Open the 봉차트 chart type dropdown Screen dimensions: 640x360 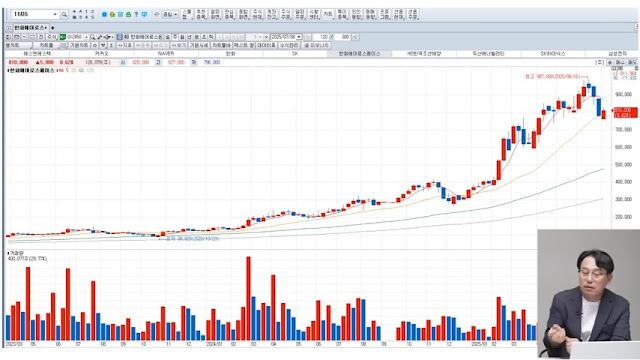18,45
